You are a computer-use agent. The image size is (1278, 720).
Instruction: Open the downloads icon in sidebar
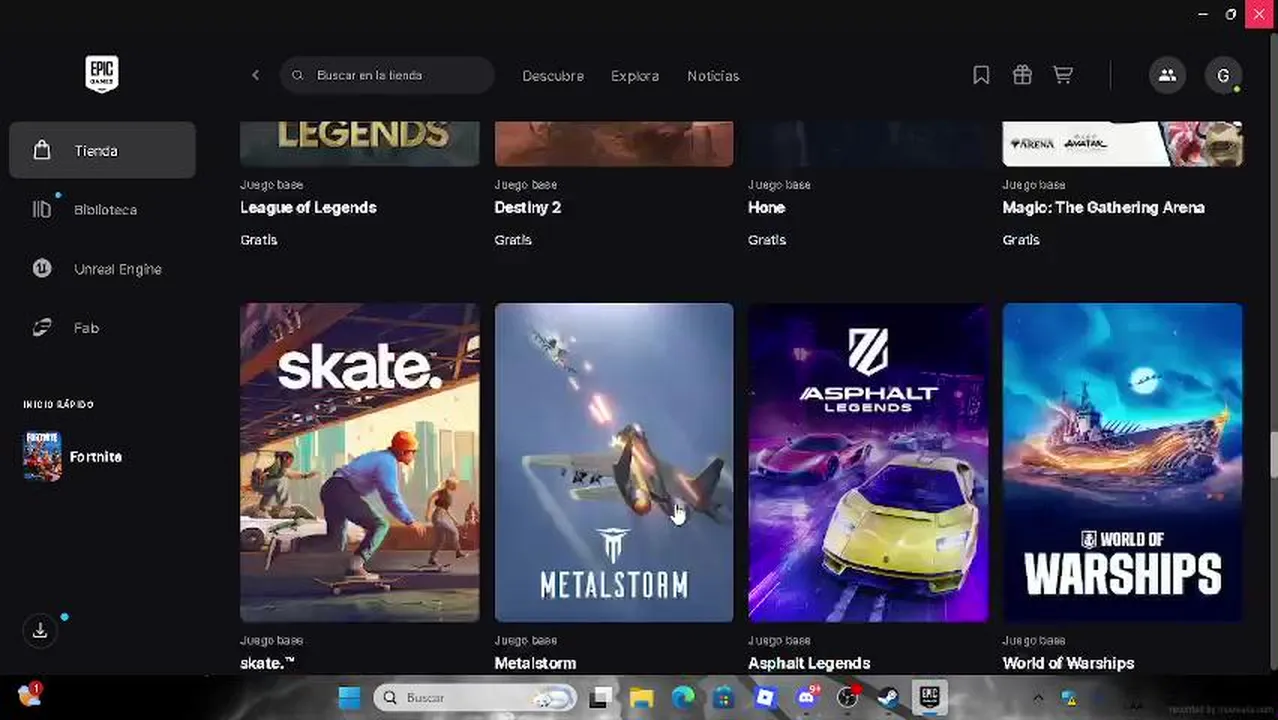(40, 630)
